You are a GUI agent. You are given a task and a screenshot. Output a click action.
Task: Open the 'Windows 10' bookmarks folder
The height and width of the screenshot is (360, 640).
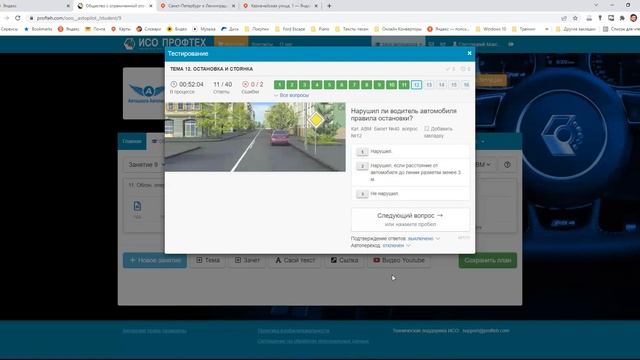(x=491, y=29)
